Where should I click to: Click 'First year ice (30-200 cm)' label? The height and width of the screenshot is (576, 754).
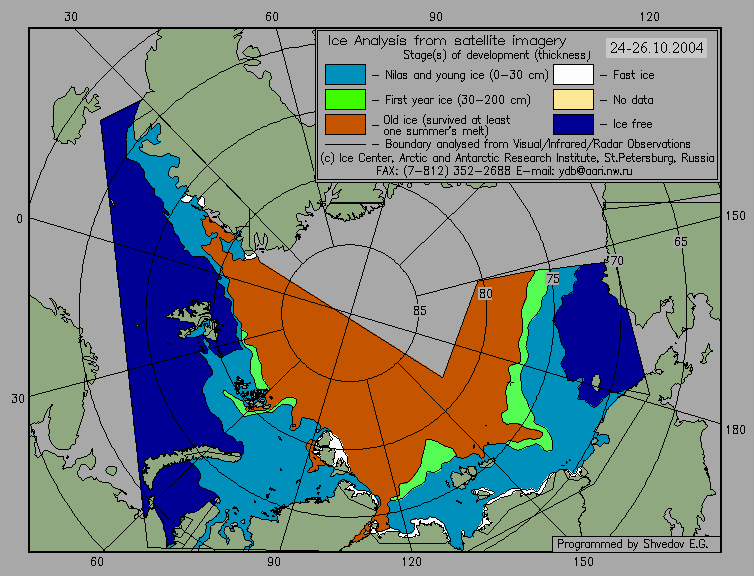pyautogui.click(x=458, y=100)
